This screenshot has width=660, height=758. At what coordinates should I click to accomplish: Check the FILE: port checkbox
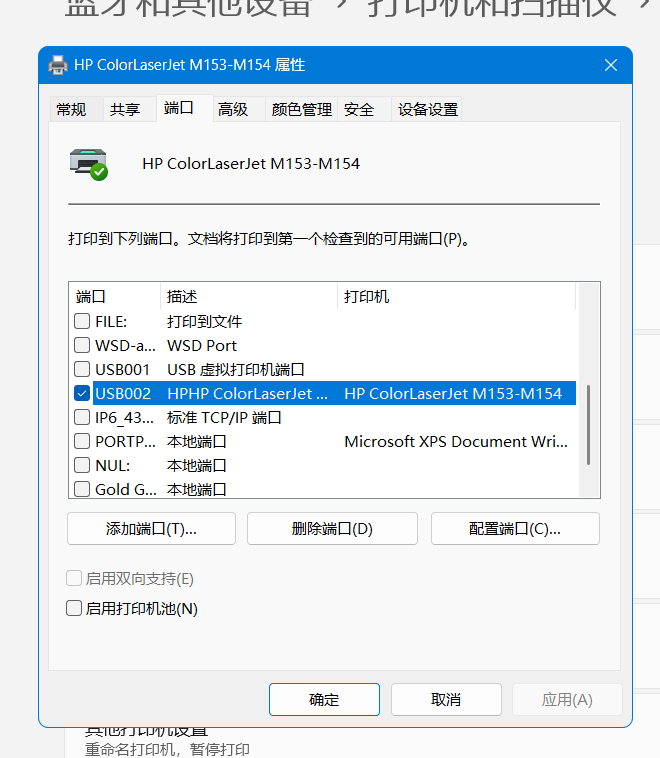click(82, 322)
